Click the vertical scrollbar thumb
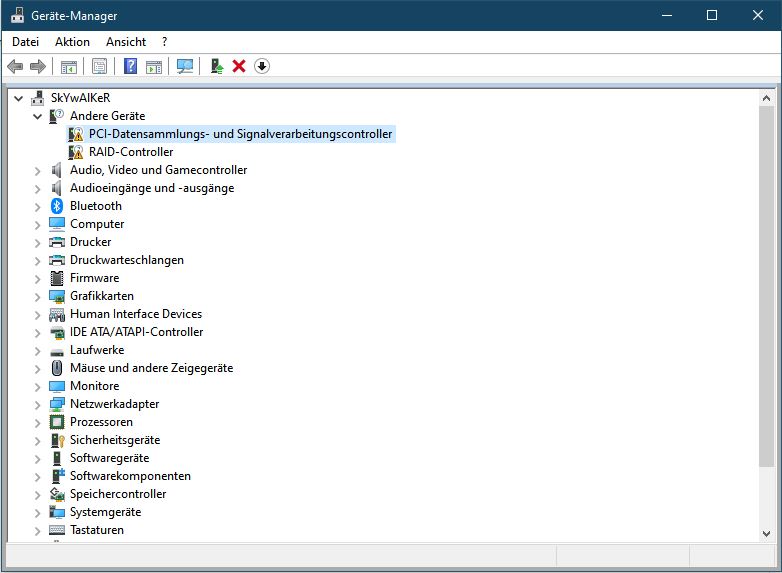This screenshot has height=573, width=782. coord(767,287)
